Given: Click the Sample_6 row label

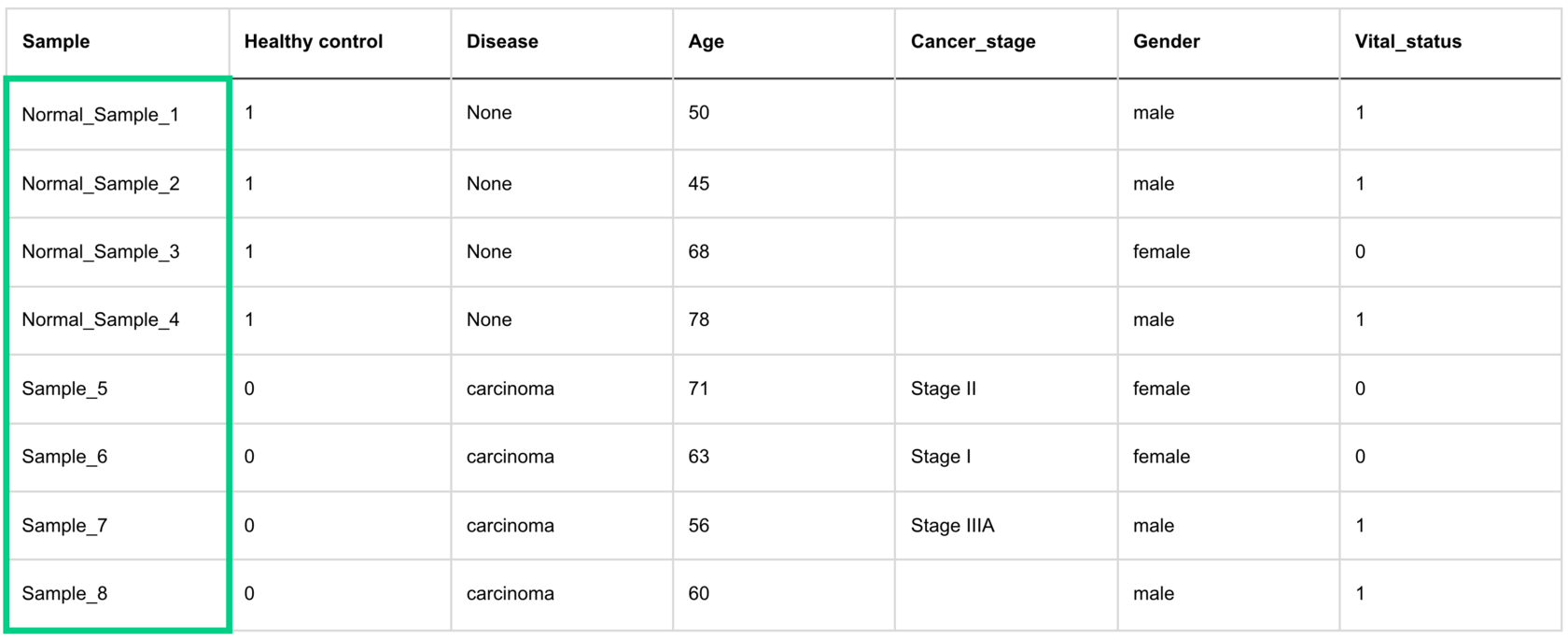Looking at the screenshot, I should pos(65,457).
